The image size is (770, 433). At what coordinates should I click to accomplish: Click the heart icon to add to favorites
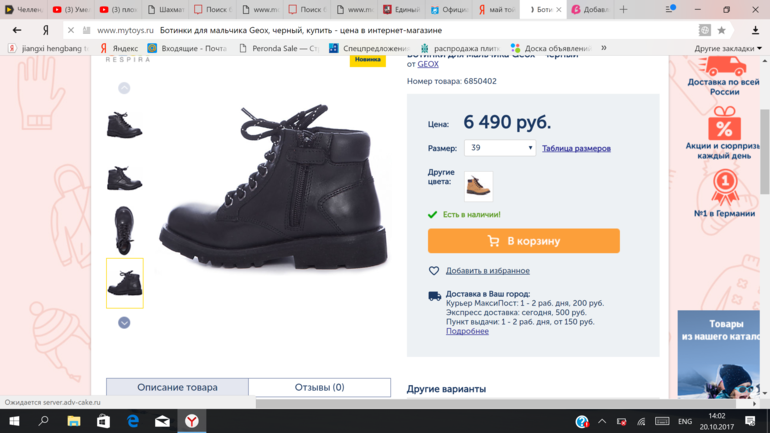pos(434,271)
